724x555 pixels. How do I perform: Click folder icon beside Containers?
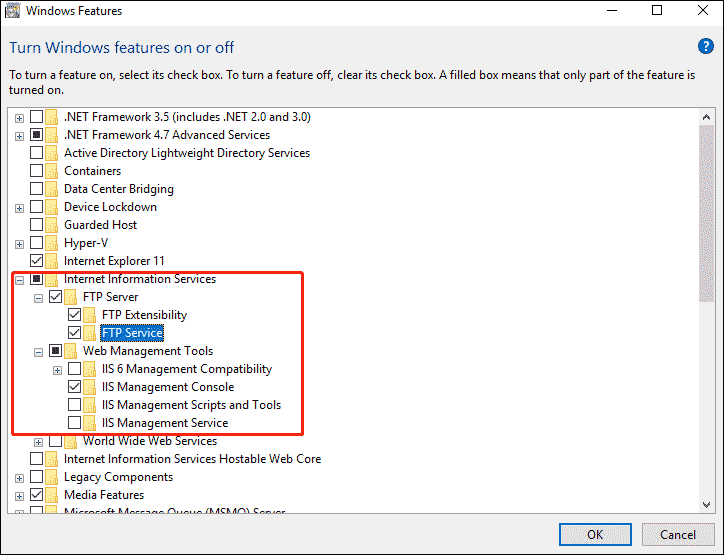click(52, 171)
